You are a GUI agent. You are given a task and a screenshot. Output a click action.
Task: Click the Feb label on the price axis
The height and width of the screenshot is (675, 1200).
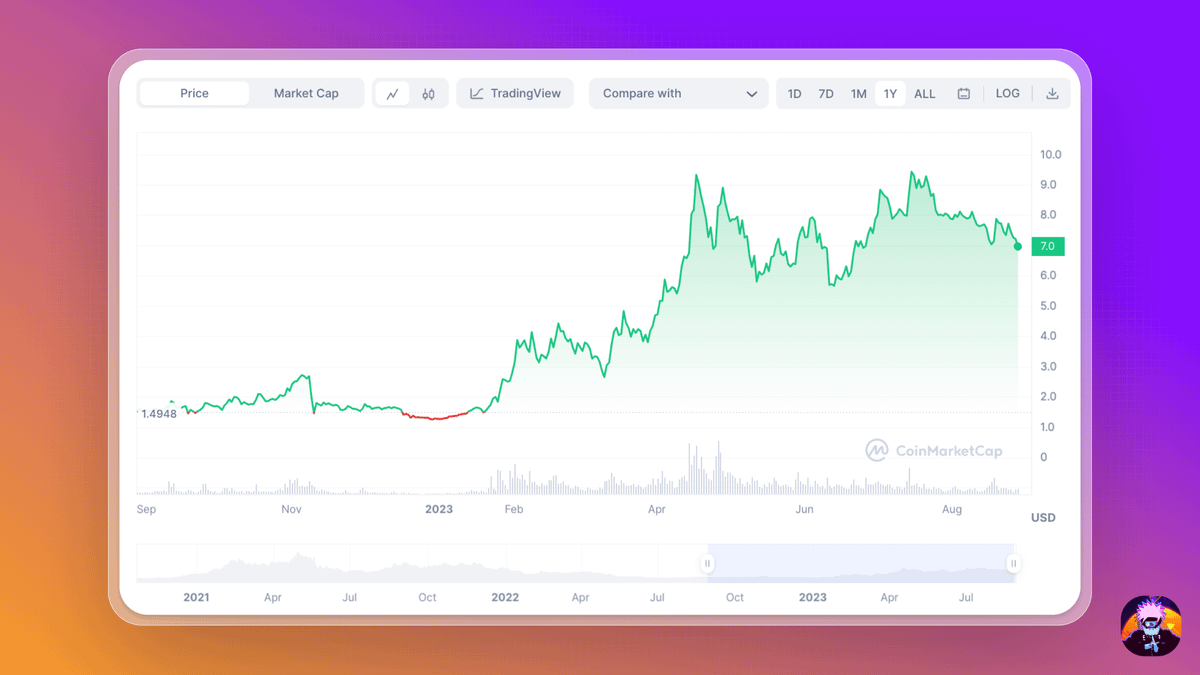(514, 510)
